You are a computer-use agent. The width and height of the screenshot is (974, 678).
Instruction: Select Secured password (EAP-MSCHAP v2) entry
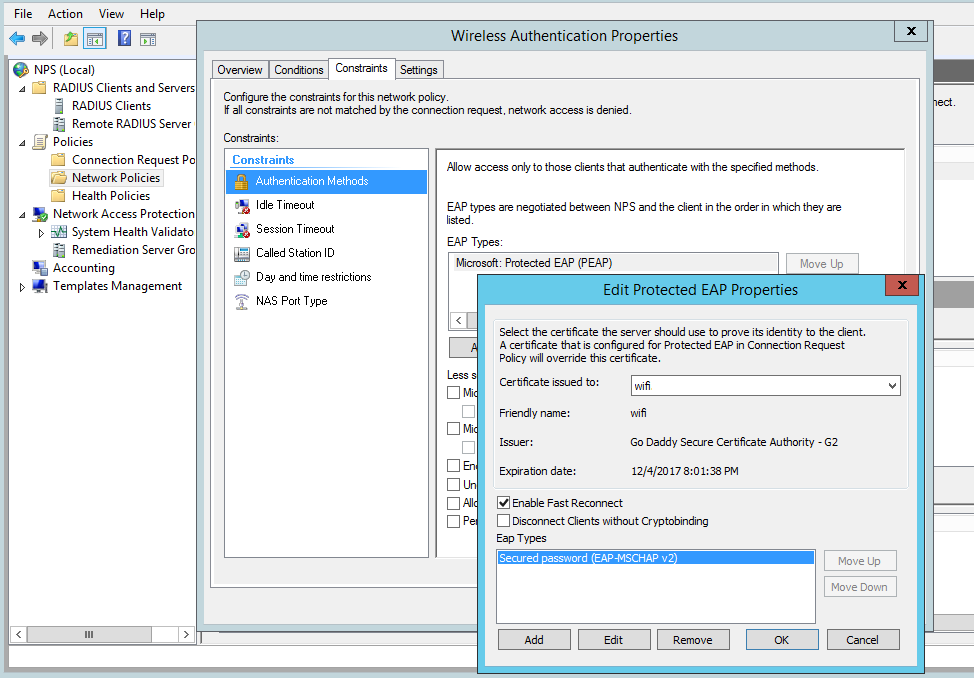588,558
